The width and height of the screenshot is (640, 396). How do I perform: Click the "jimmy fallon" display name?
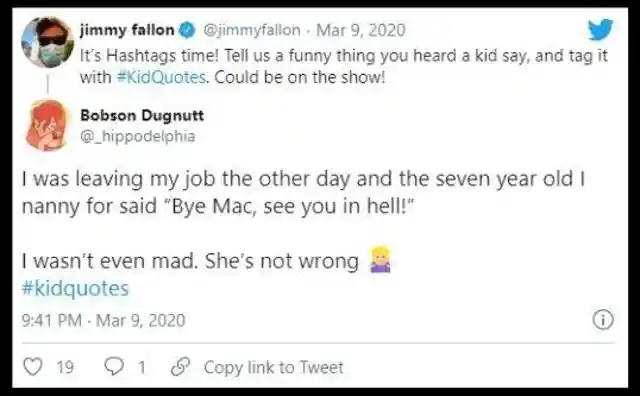point(127,30)
